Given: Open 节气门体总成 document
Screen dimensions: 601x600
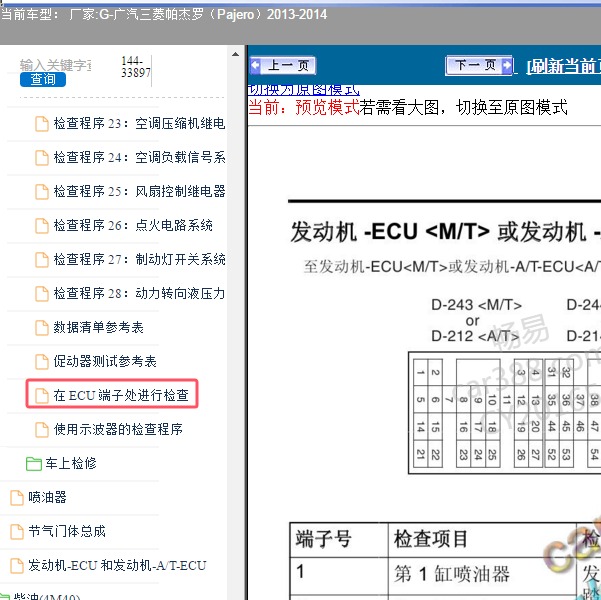Looking at the screenshot, I should point(67,531).
